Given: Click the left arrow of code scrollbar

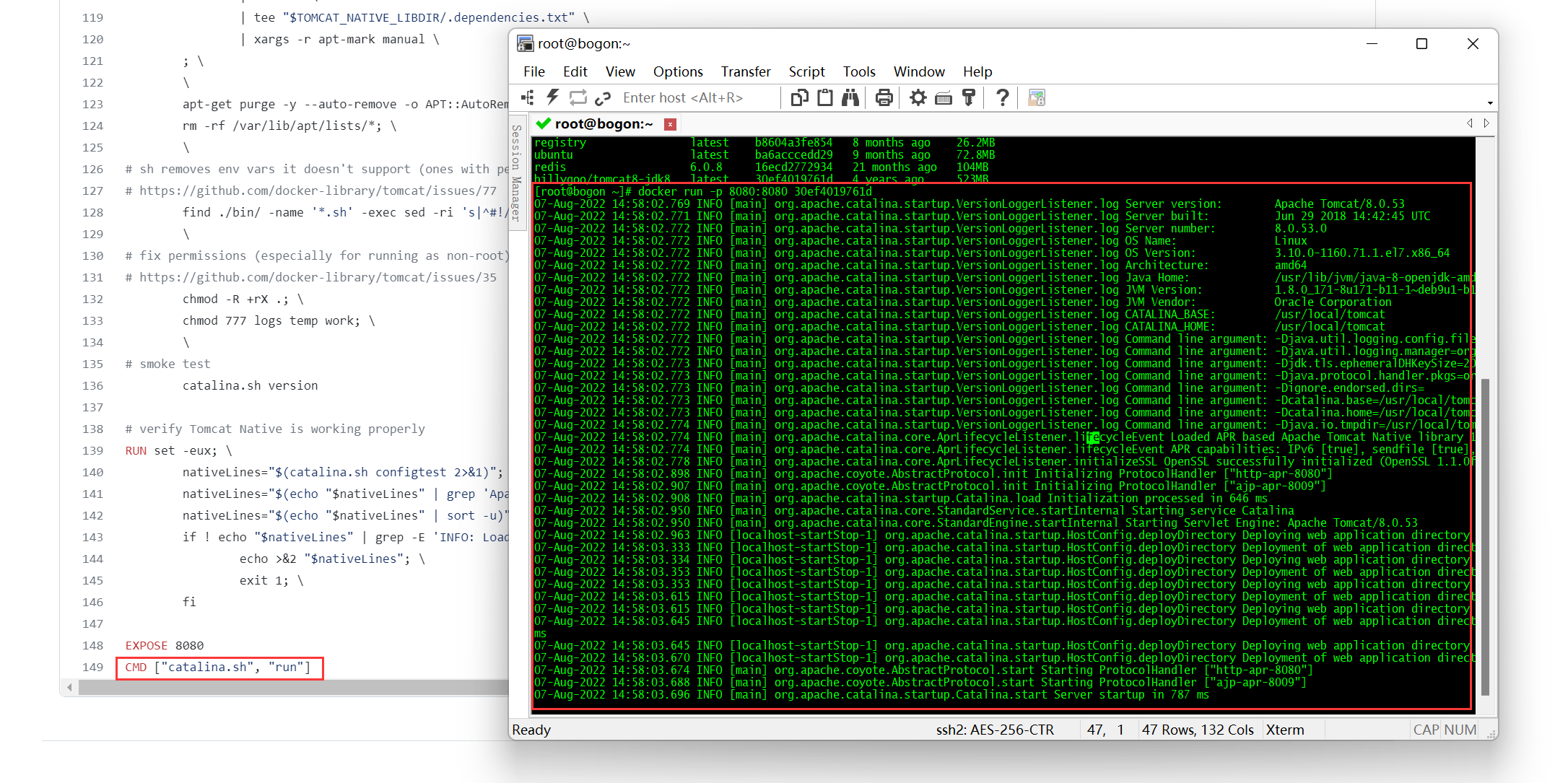Looking at the screenshot, I should pos(69,688).
